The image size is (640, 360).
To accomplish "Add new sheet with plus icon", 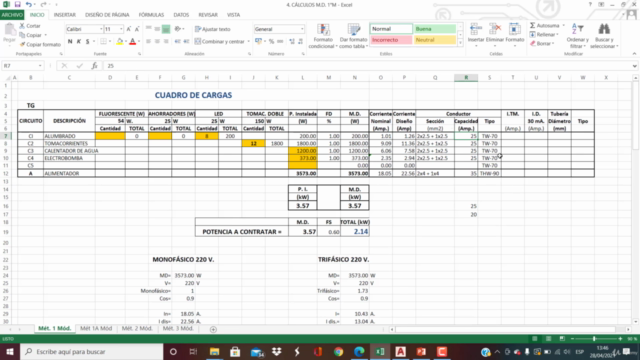I will (213, 329).
